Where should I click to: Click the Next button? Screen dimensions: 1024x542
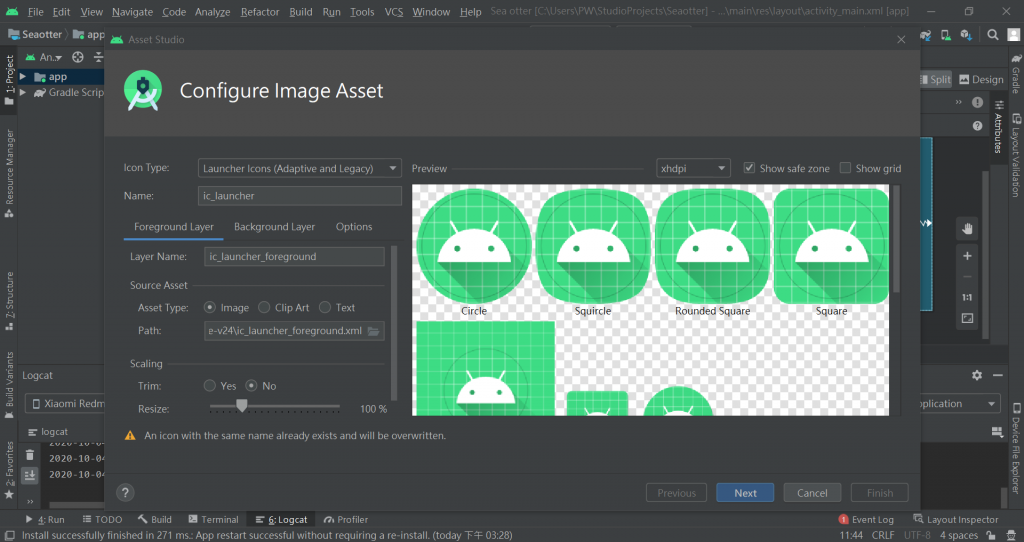[745, 493]
